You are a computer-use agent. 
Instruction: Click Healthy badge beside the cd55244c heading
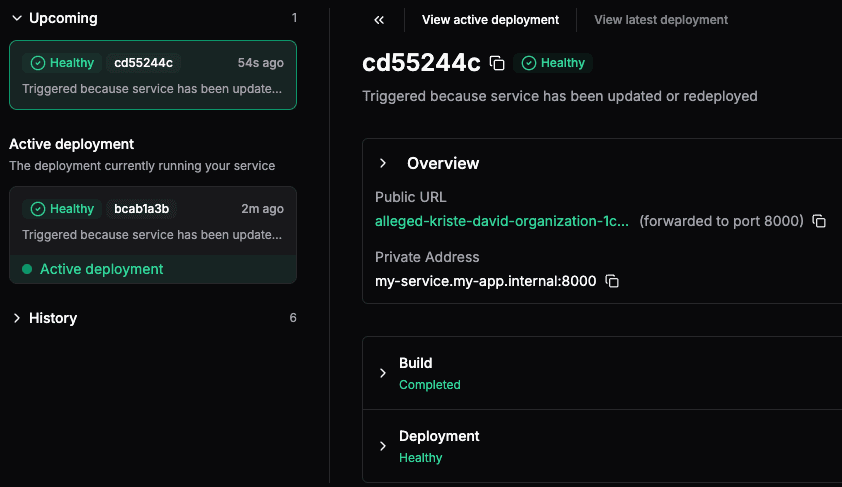(553, 63)
